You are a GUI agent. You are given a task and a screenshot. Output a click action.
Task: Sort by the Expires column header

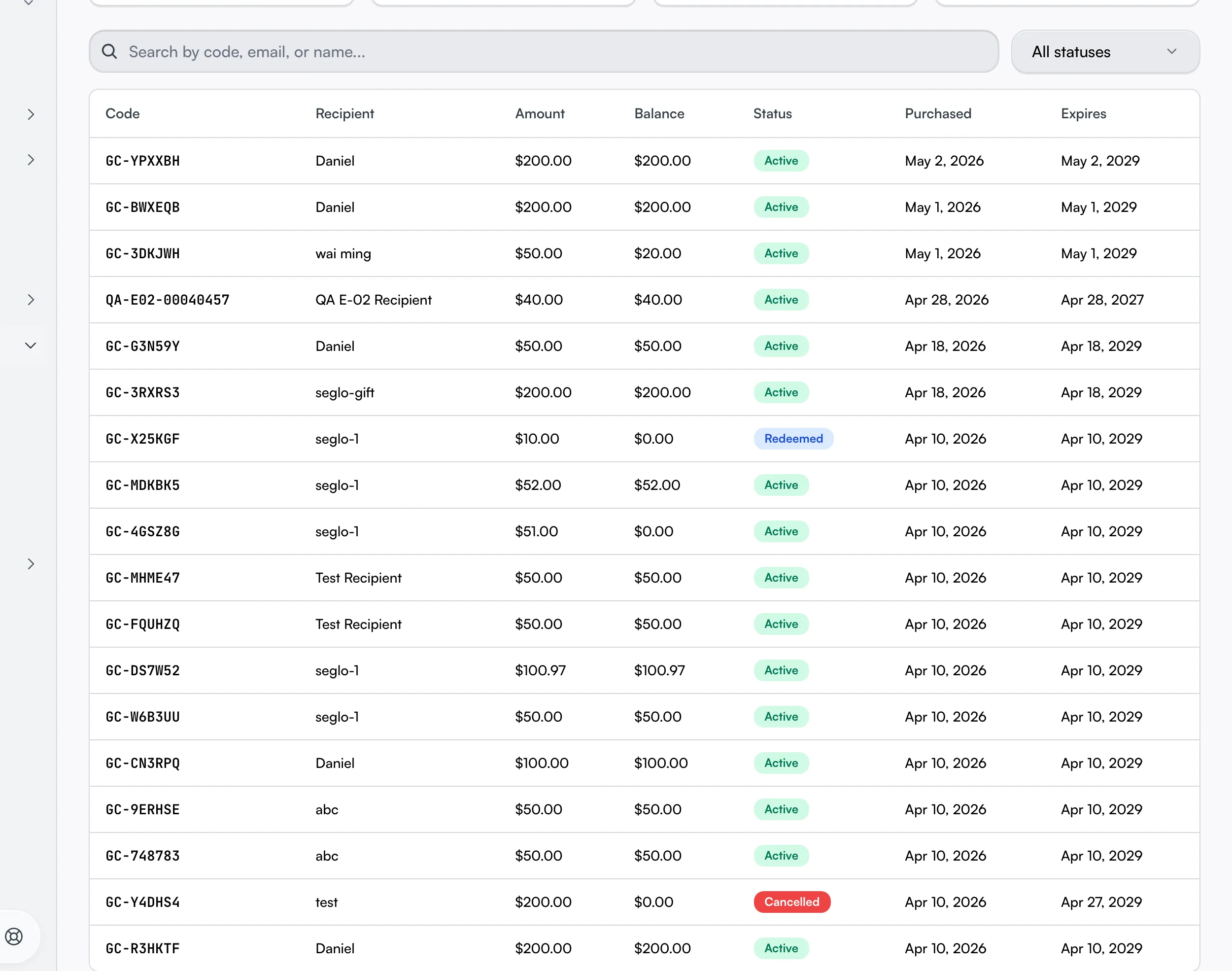click(x=1083, y=114)
